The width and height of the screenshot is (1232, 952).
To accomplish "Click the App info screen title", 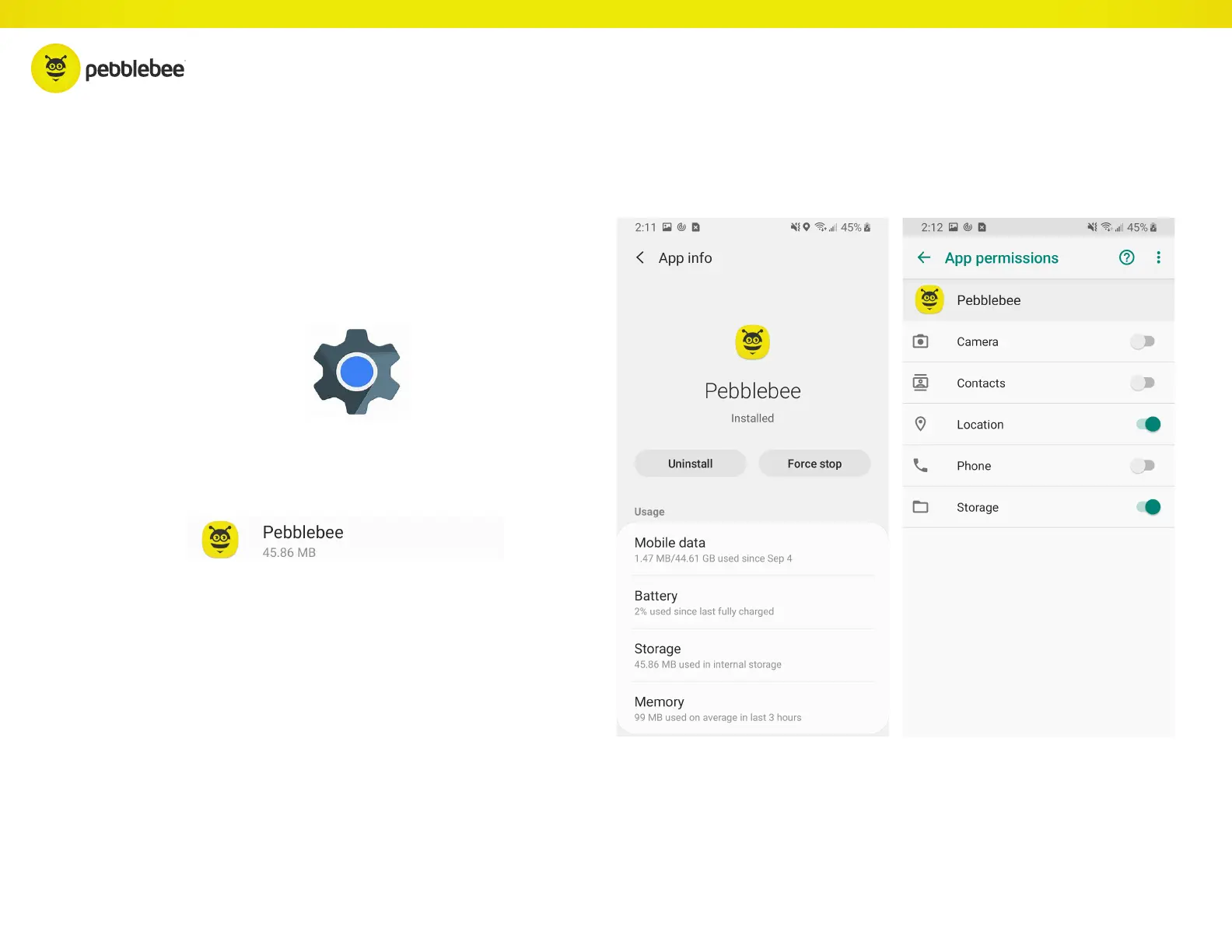I will [685, 258].
